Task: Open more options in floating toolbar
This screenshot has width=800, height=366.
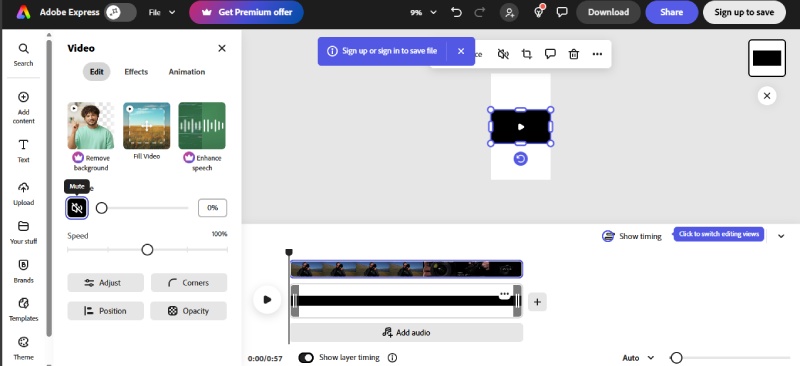Action: pyautogui.click(x=597, y=54)
